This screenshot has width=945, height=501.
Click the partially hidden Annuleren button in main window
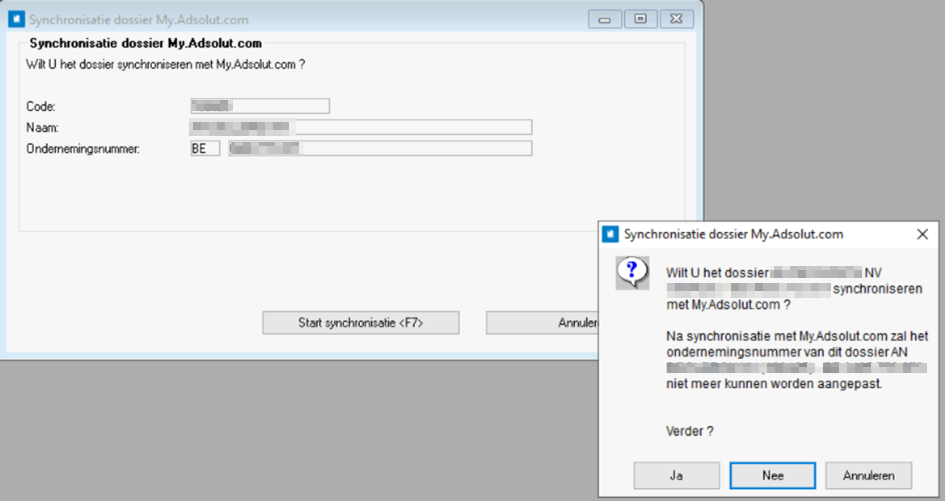coord(541,322)
